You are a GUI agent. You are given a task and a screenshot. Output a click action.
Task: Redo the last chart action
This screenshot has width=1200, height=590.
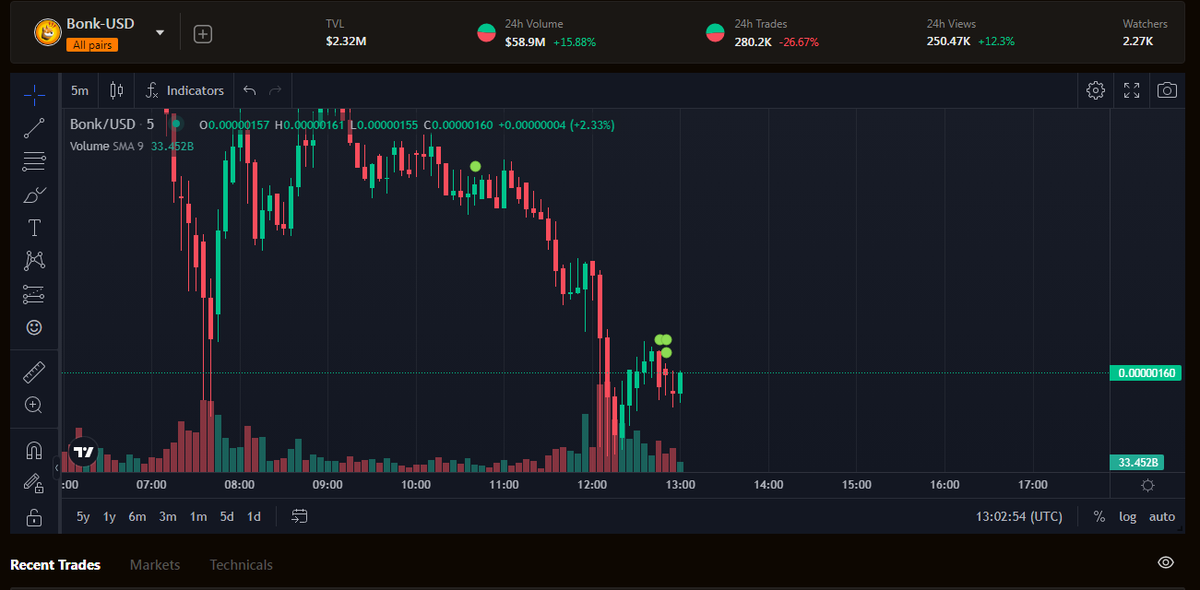(275, 90)
